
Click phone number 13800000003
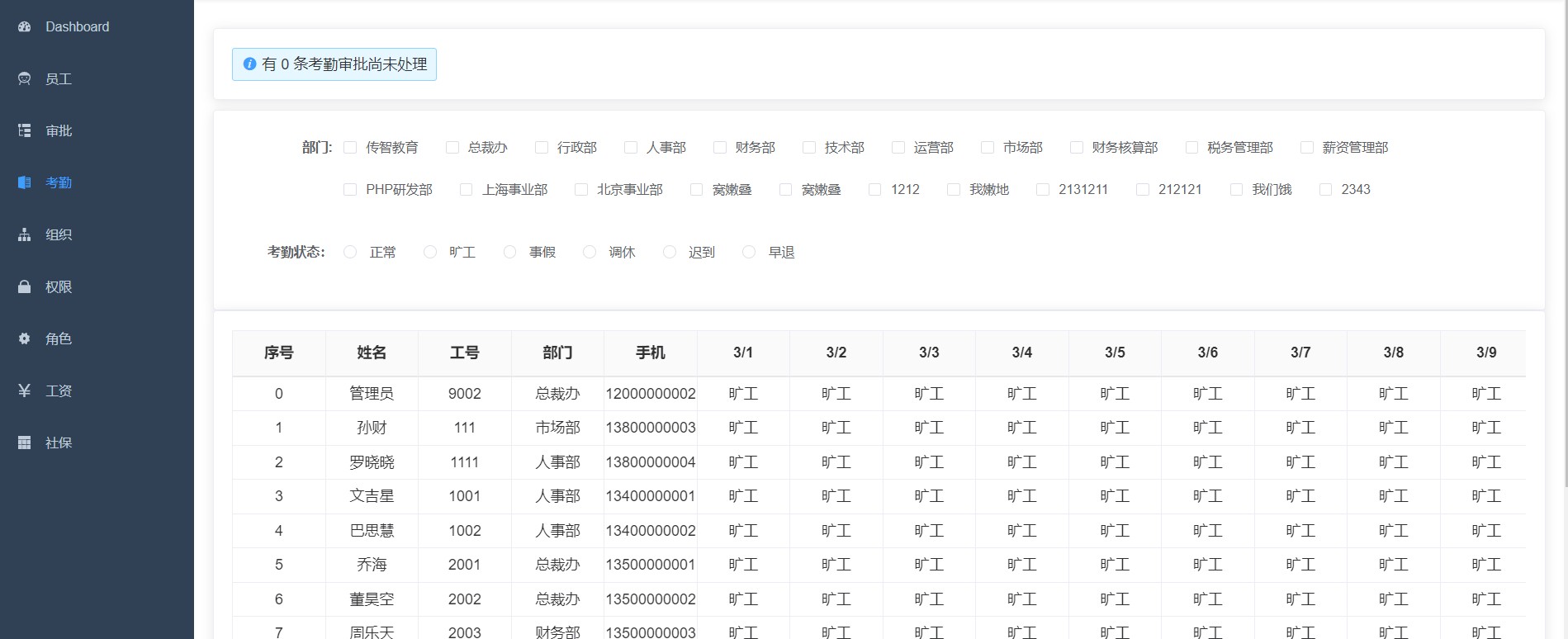tap(651, 428)
